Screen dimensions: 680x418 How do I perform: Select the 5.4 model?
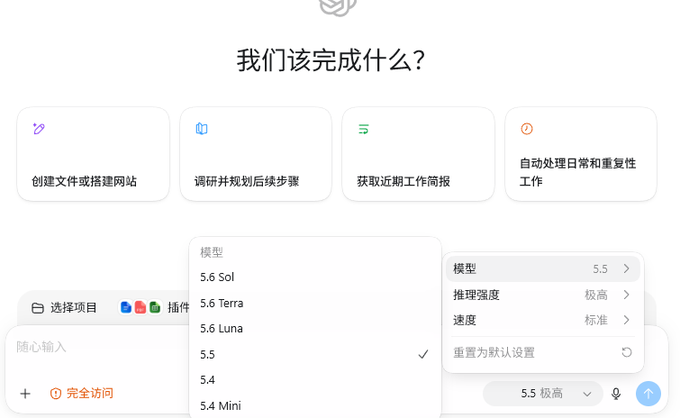[315, 380]
